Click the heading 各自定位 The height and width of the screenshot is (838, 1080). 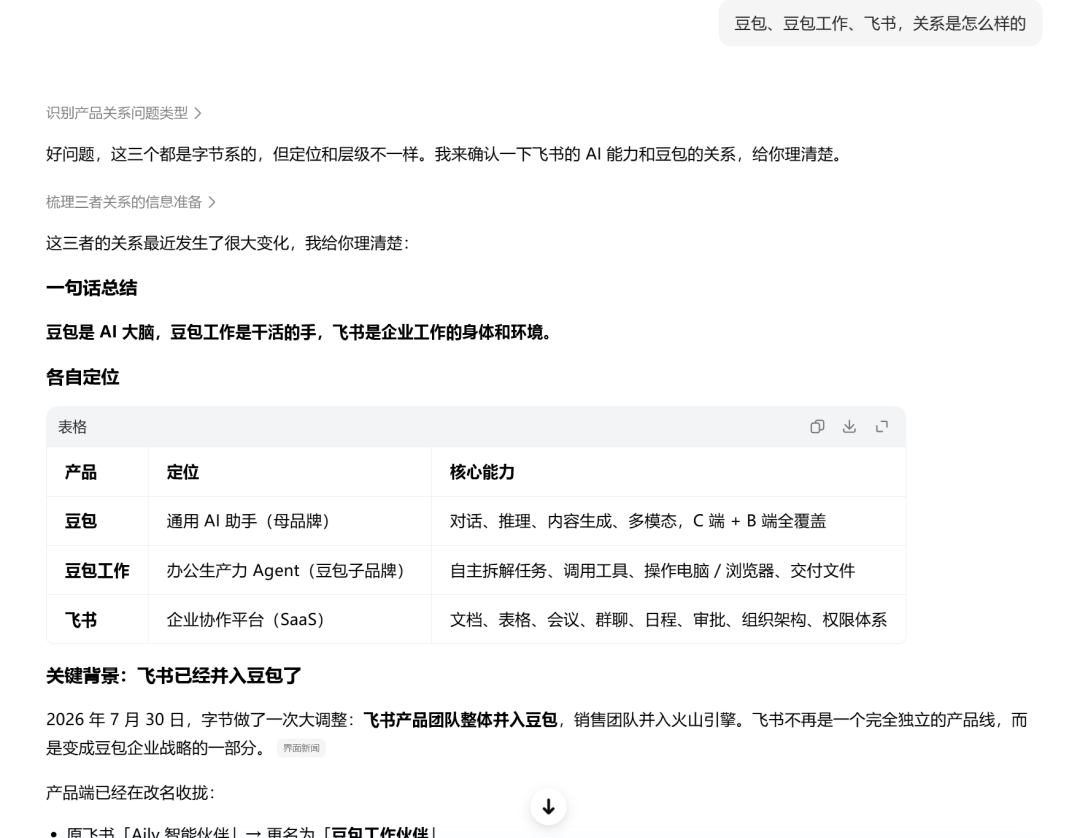point(83,377)
